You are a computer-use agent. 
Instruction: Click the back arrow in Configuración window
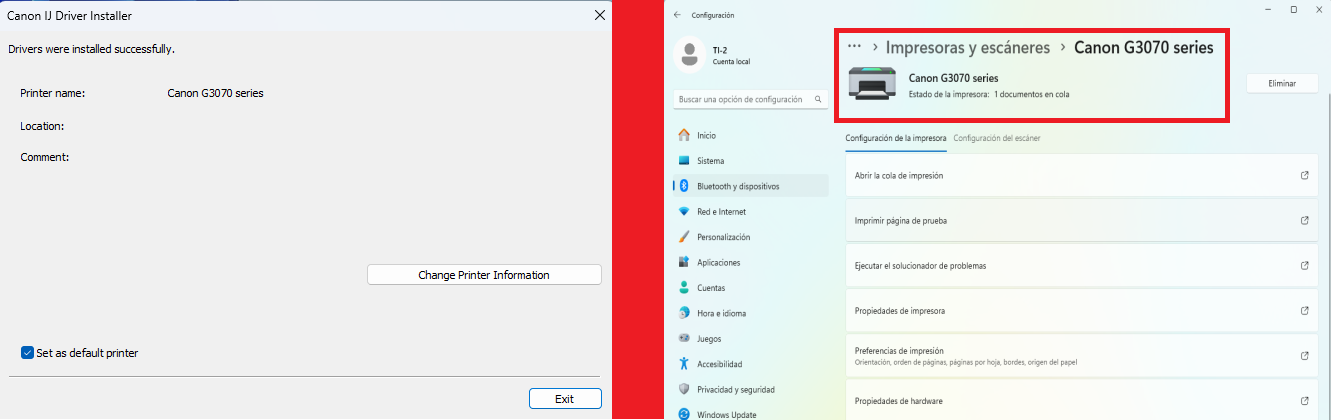click(678, 15)
